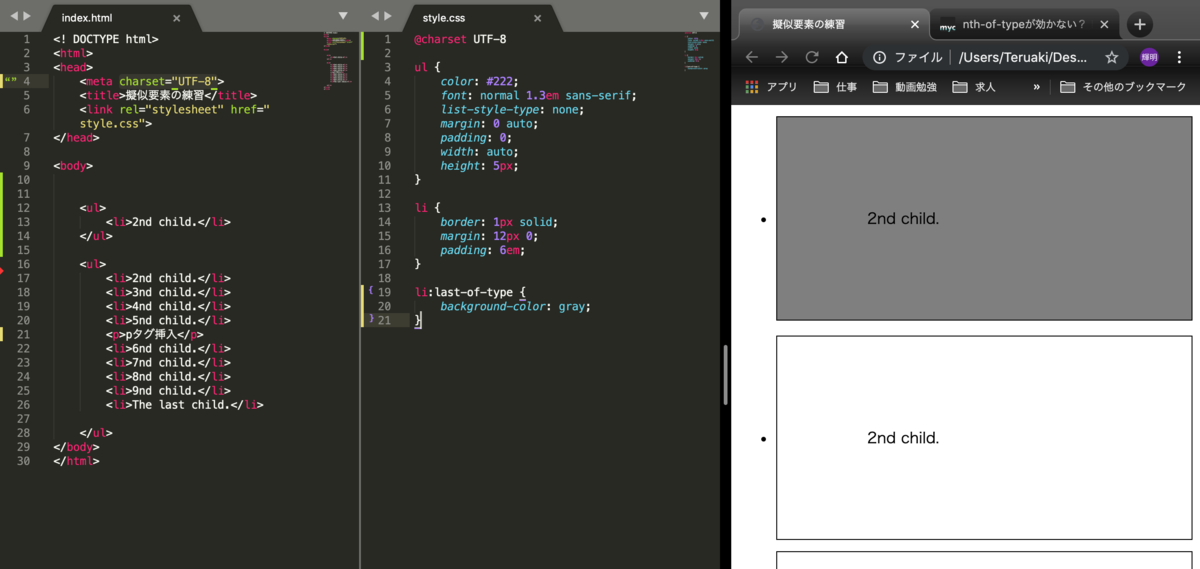Click line 1 <! DOCTYPE html> in index.html
The height and width of the screenshot is (569, 1200).
pyautogui.click(x=105, y=39)
